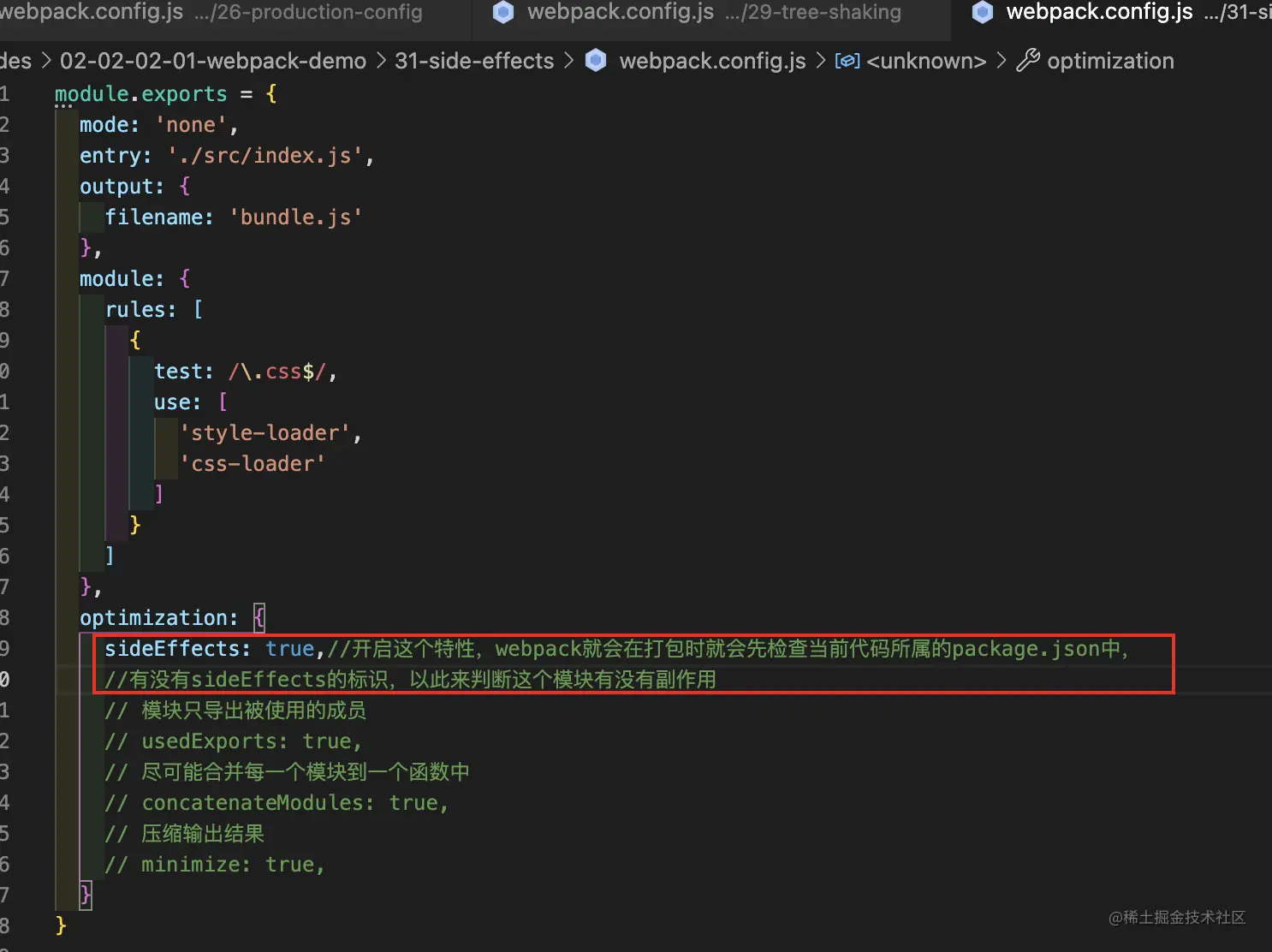Click the commented usedExports: true line
Image resolution: width=1272 pixels, height=952 pixels.
(x=234, y=741)
